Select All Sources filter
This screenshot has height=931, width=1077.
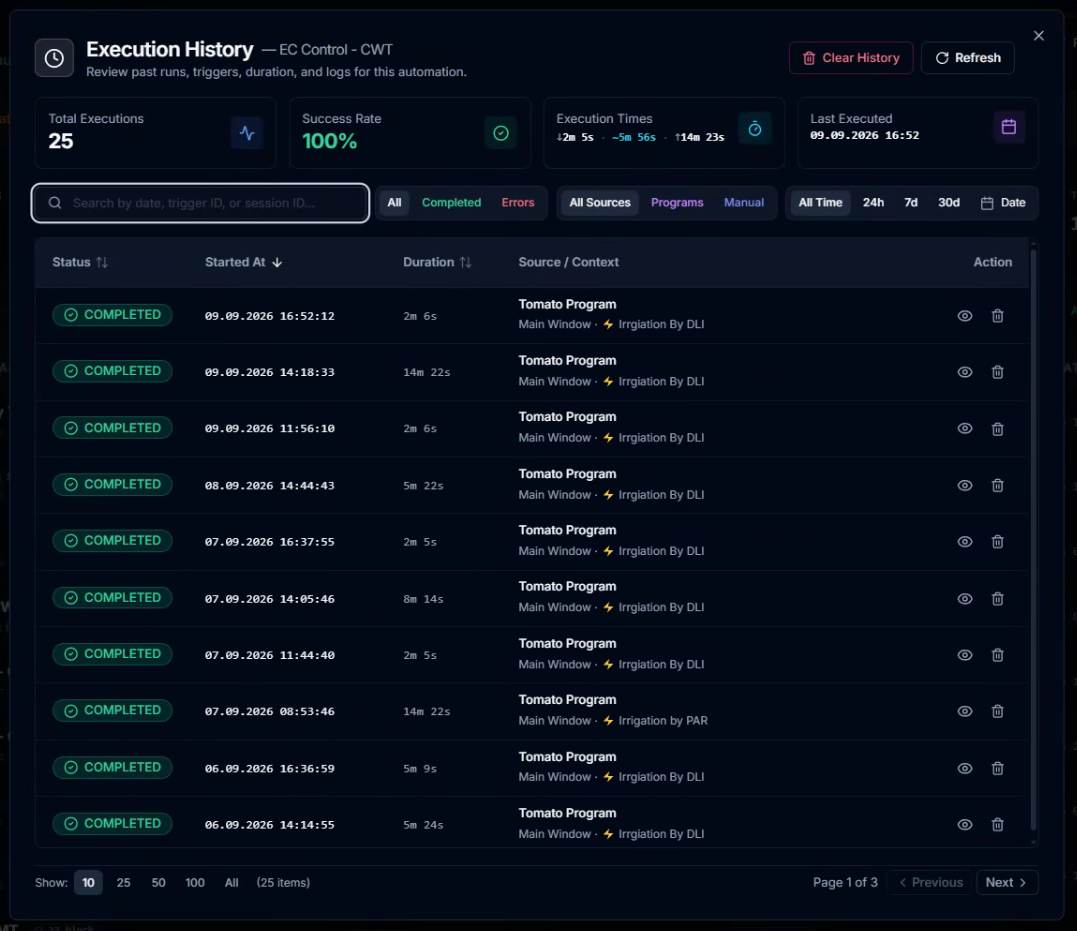click(600, 203)
